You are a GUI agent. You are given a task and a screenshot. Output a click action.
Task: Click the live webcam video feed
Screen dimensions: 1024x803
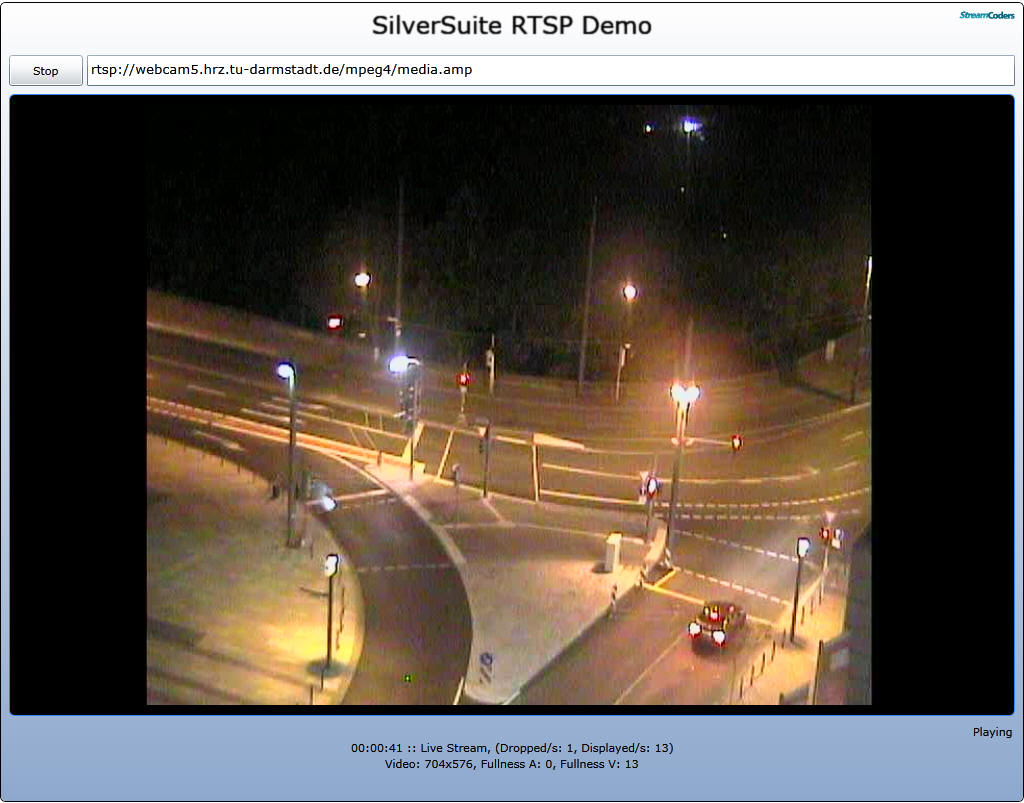tap(509, 405)
